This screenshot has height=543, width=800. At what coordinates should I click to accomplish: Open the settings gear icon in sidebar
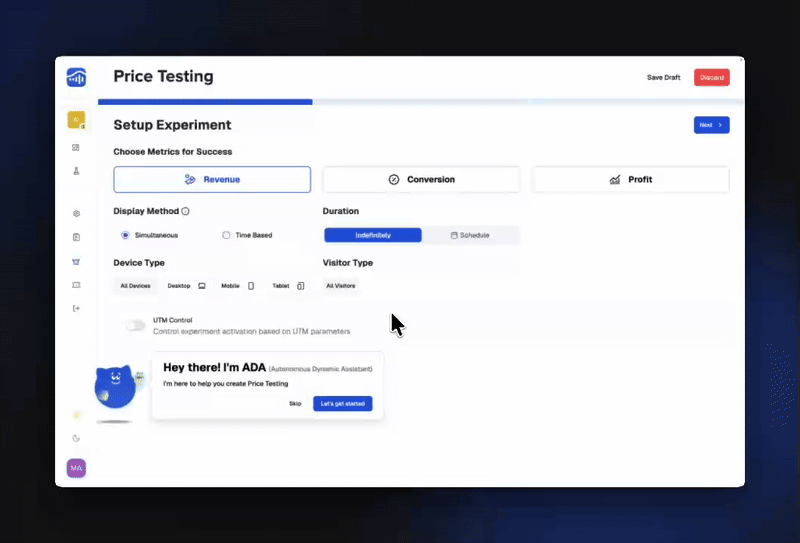click(x=76, y=213)
